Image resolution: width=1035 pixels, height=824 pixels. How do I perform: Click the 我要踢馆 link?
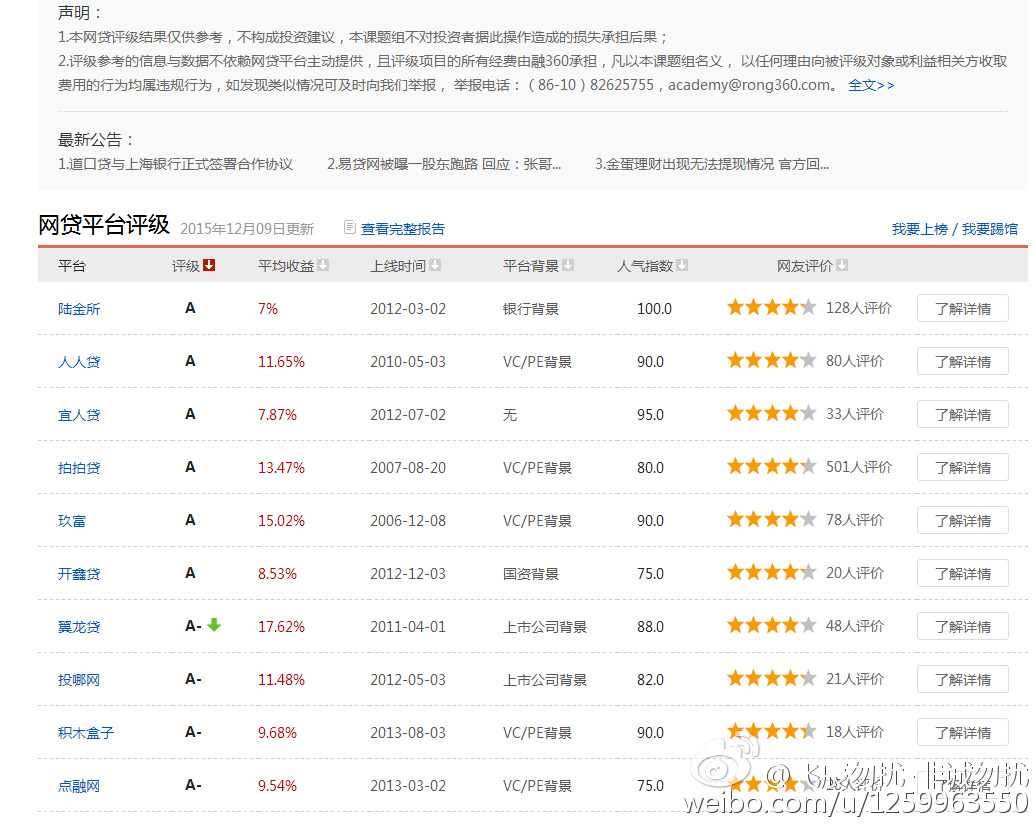[x=989, y=229]
